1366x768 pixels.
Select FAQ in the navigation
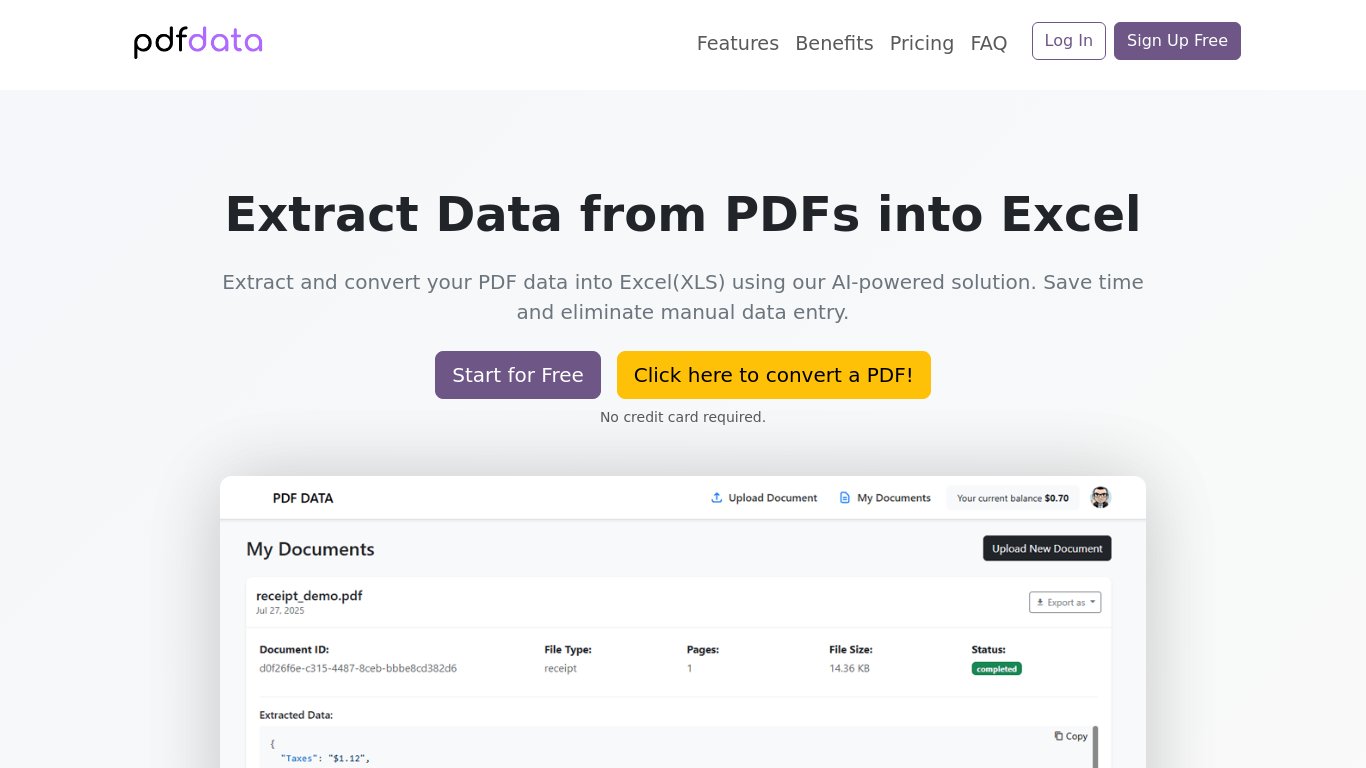tap(988, 43)
